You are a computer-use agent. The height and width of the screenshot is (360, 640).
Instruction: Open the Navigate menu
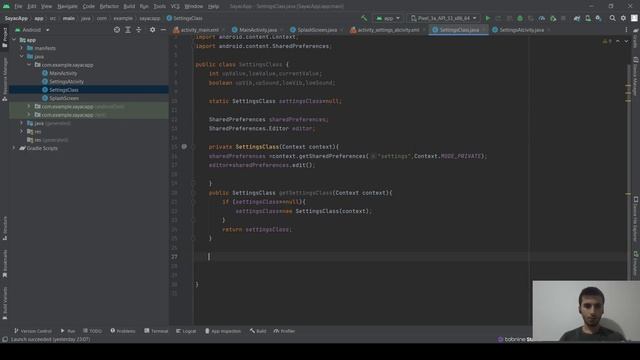[67, 7]
